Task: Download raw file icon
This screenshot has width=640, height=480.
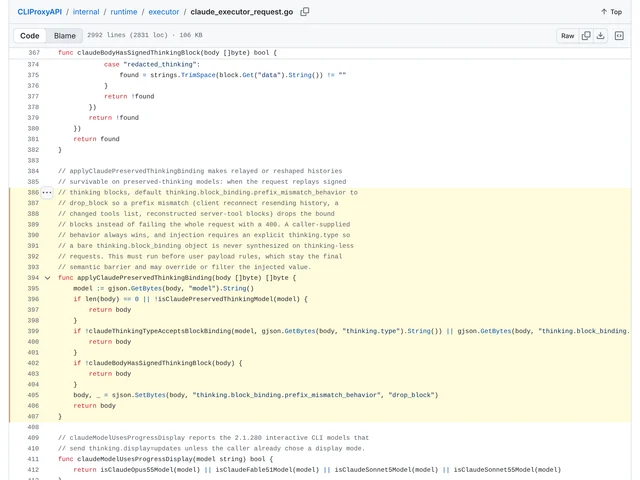Action: (600, 36)
